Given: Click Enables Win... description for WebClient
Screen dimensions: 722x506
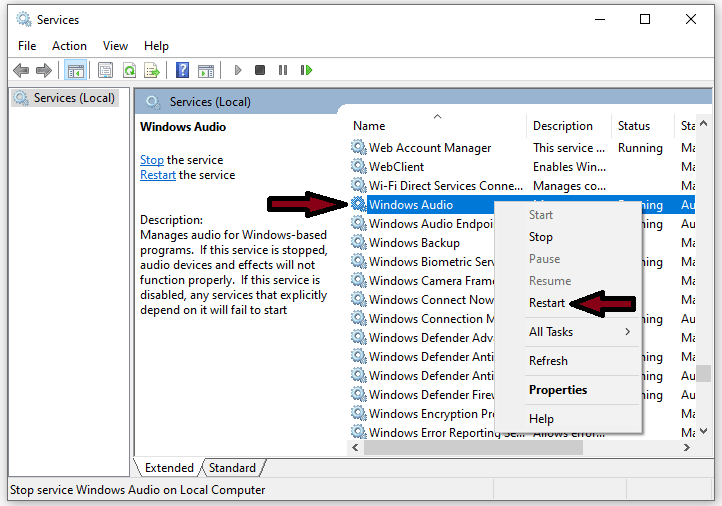Looking at the screenshot, I should 570,167.
